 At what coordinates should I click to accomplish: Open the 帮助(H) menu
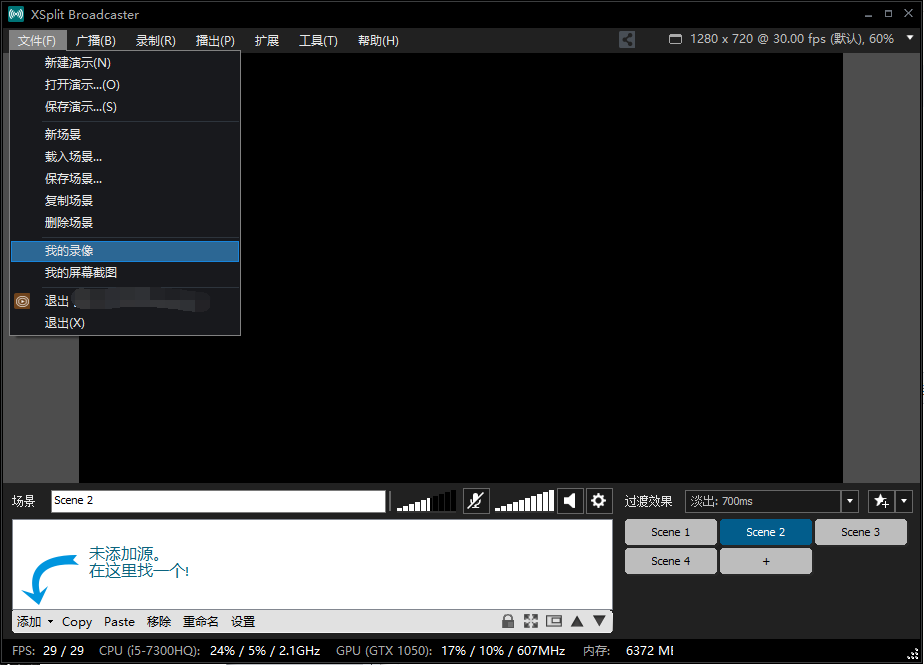[x=378, y=41]
